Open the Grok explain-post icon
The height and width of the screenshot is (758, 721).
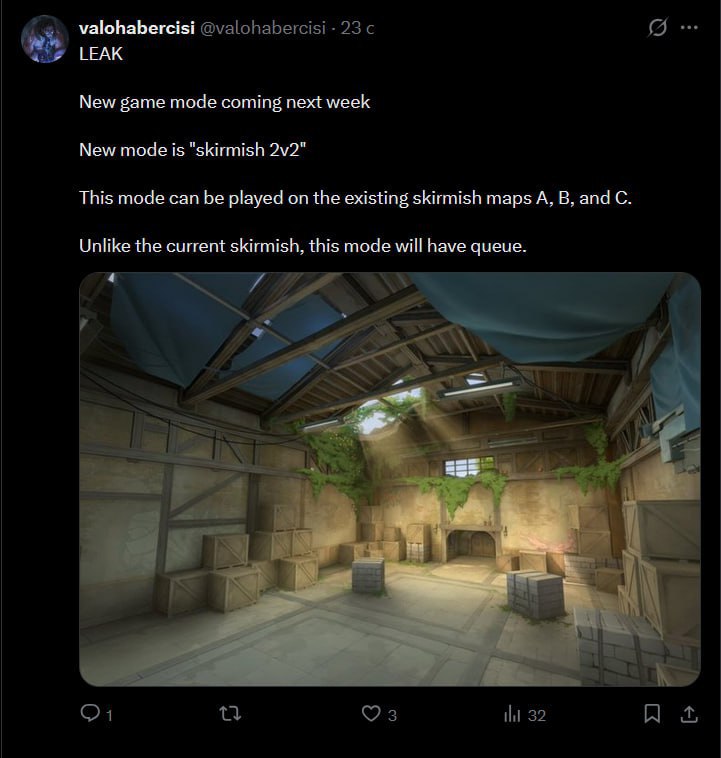pos(658,27)
